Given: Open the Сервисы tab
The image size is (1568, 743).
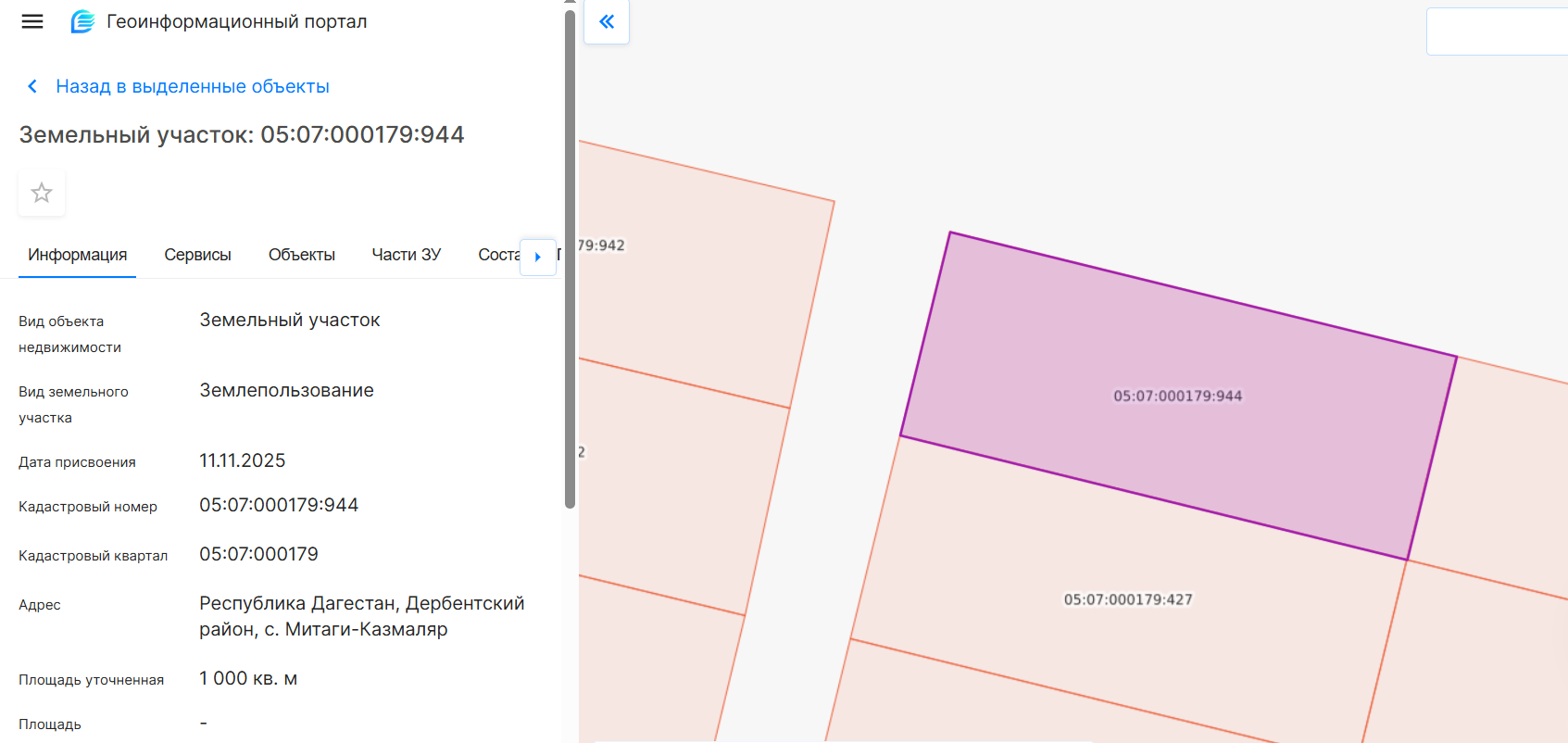Looking at the screenshot, I should point(197,255).
